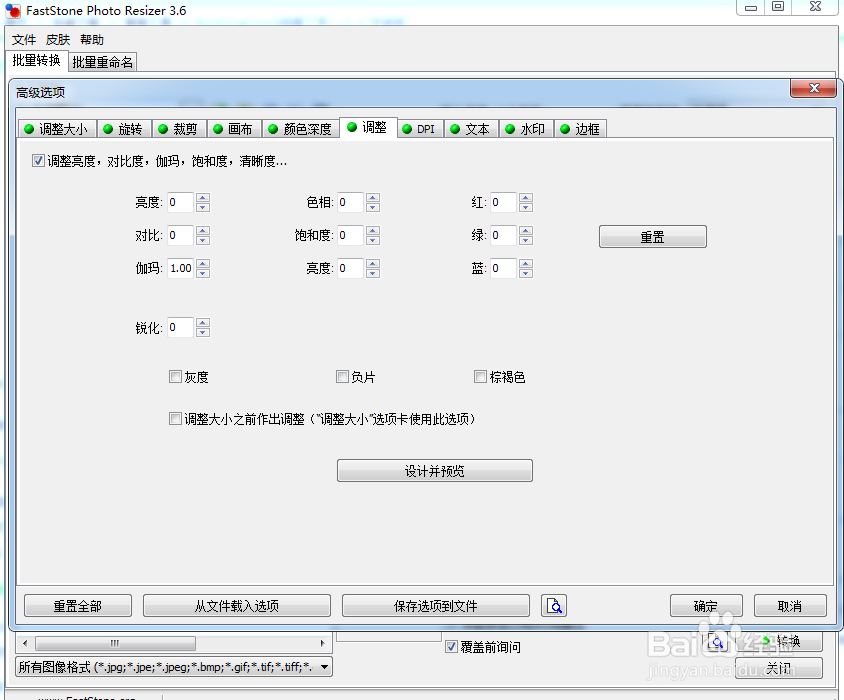Switch to the 文本 tab
This screenshot has height=700, width=844.
472,129
